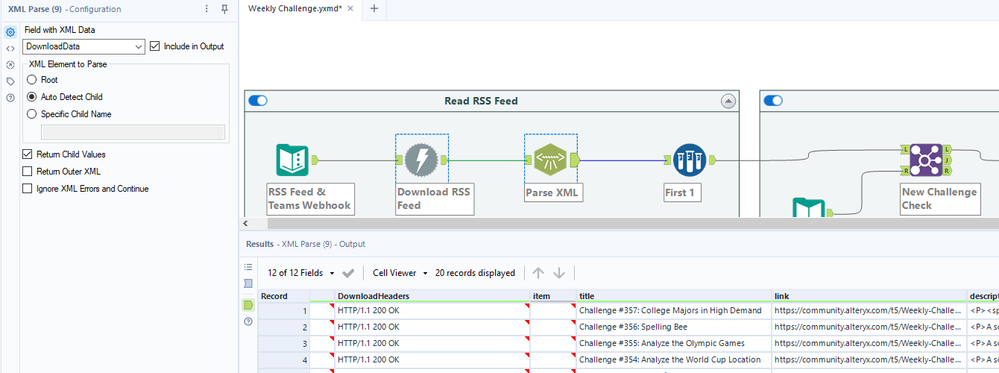Open the Configuration window options menu (three dots)
The width and height of the screenshot is (999, 373).
(206, 9)
